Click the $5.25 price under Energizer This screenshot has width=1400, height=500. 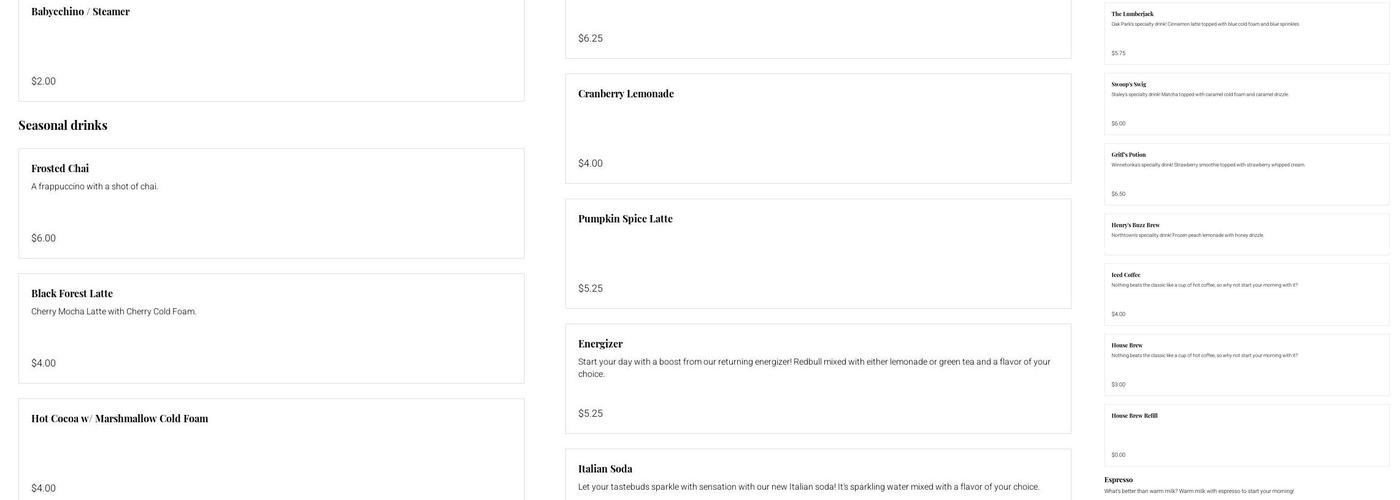(590, 414)
